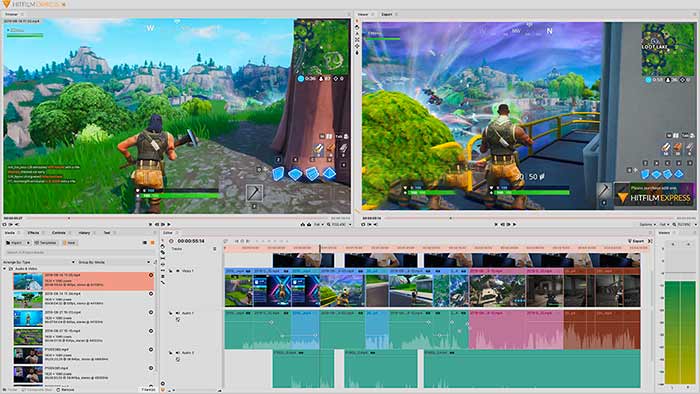The image size is (700, 394).
Task: Select the Slice tool in Editor toolbar
Action: [163, 253]
